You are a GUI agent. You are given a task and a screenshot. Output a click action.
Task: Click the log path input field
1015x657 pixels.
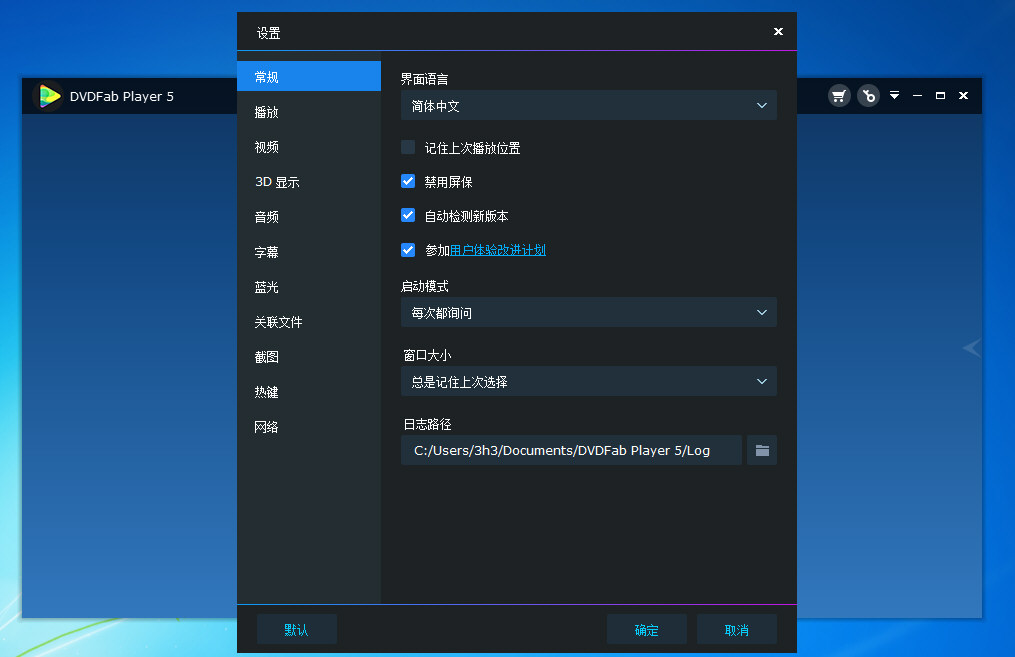[x=570, y=450]
